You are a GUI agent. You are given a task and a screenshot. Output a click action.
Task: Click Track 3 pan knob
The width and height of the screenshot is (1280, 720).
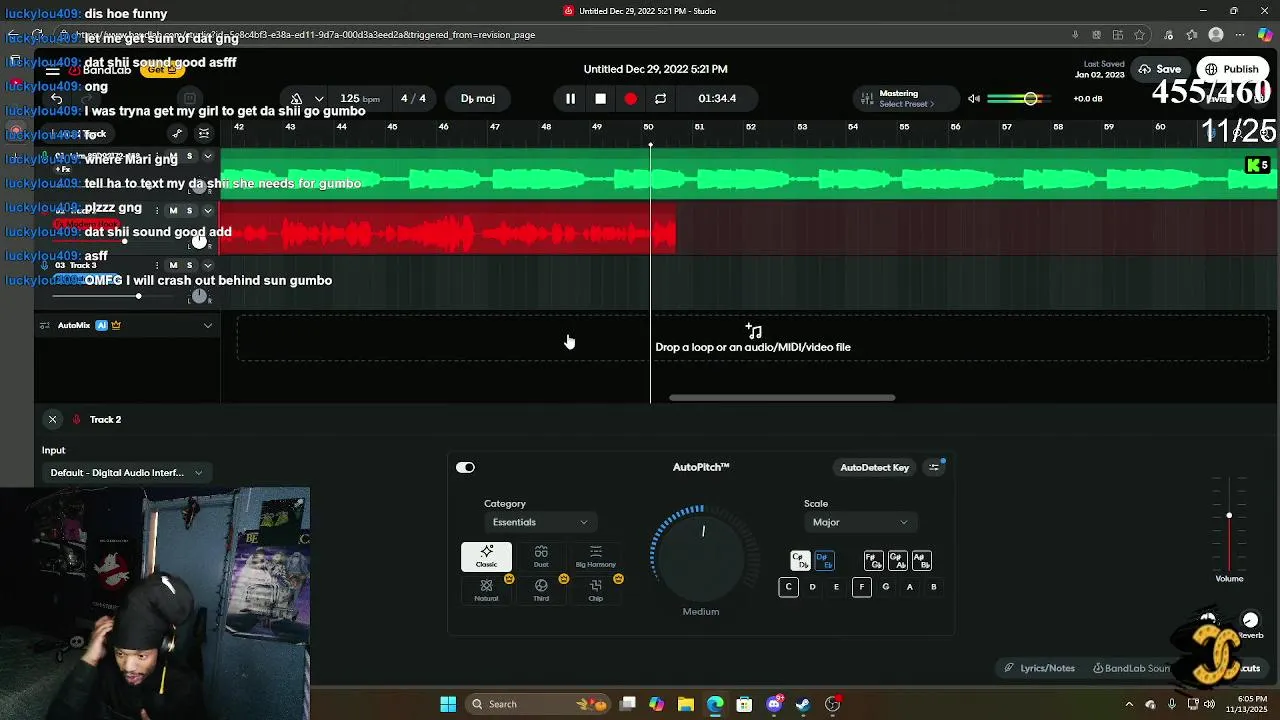(200, 295)
